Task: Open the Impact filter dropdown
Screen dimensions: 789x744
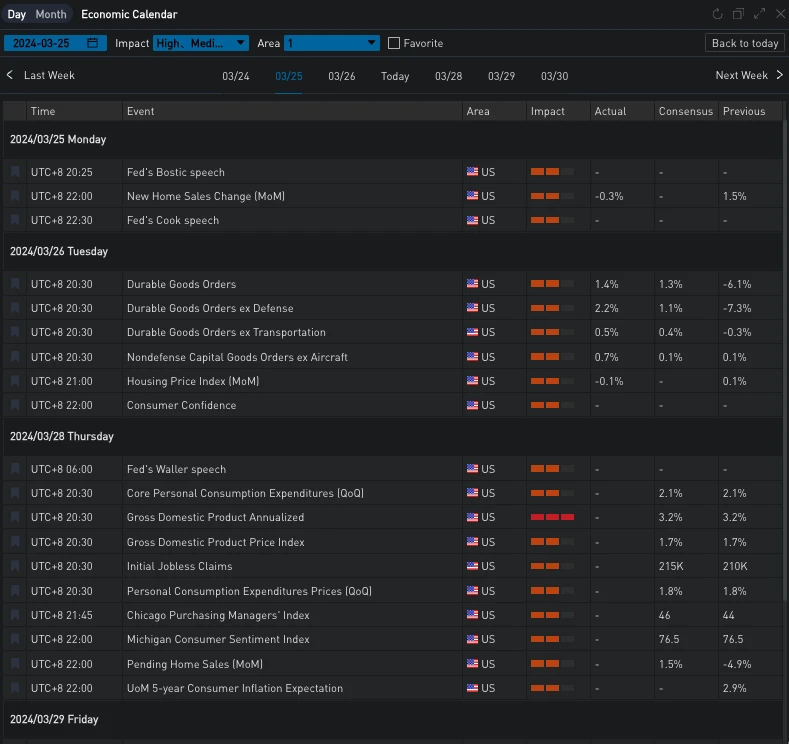Action: (x=201, y=43)
